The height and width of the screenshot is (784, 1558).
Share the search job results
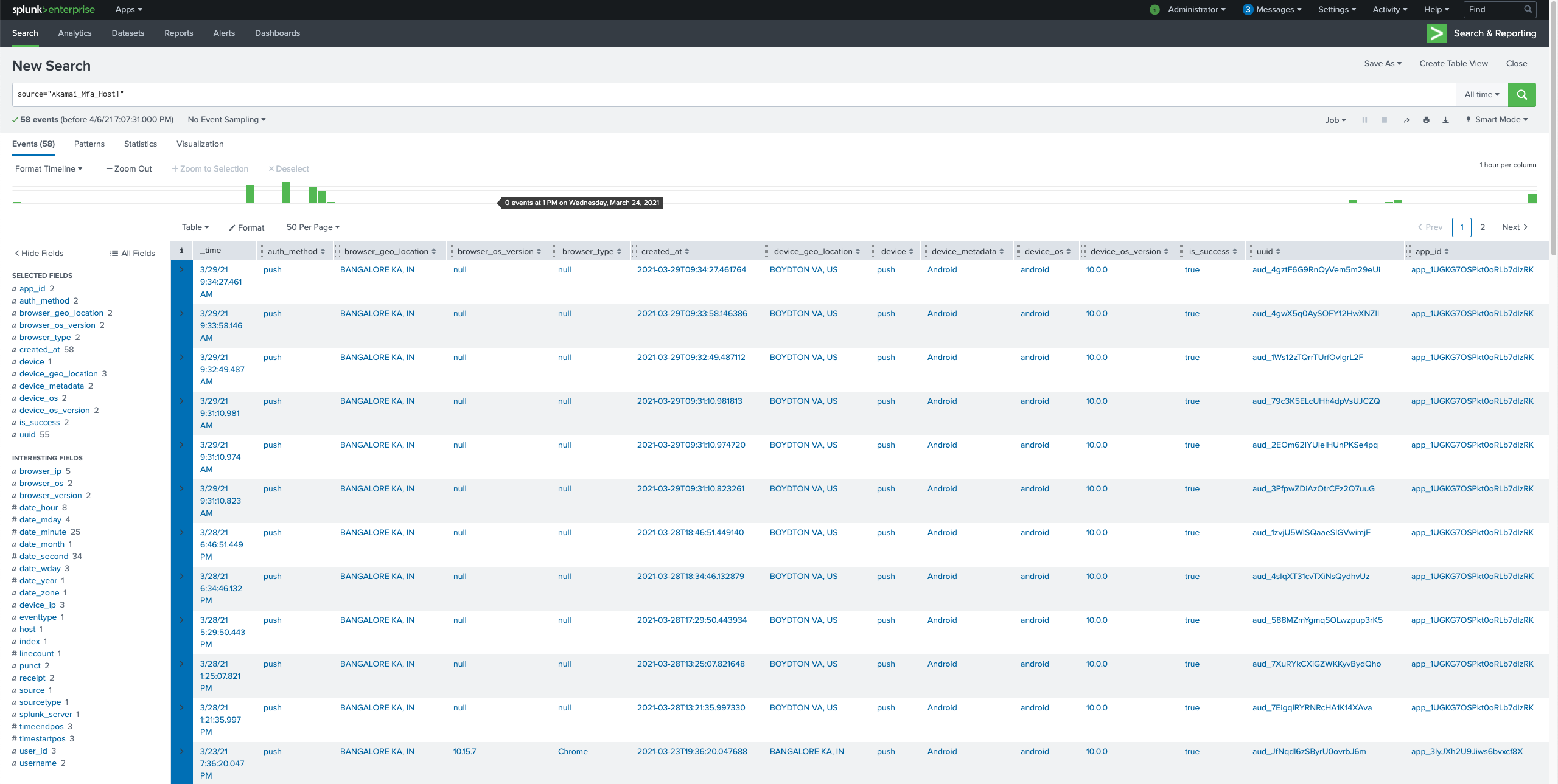click(1406, 119)
